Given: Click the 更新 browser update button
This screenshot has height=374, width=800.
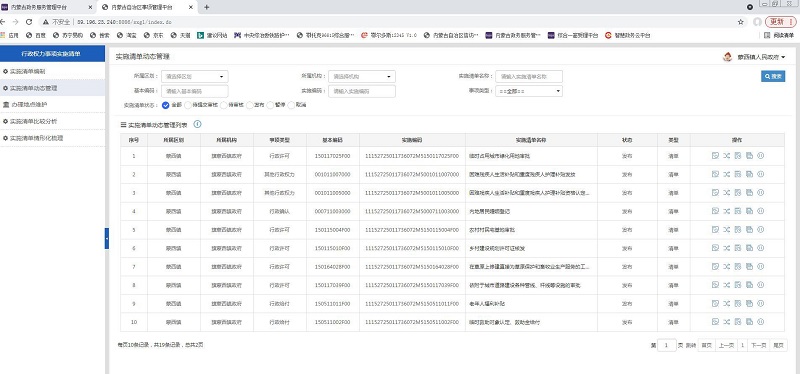Looking at the screenshot, I should 781,22.
